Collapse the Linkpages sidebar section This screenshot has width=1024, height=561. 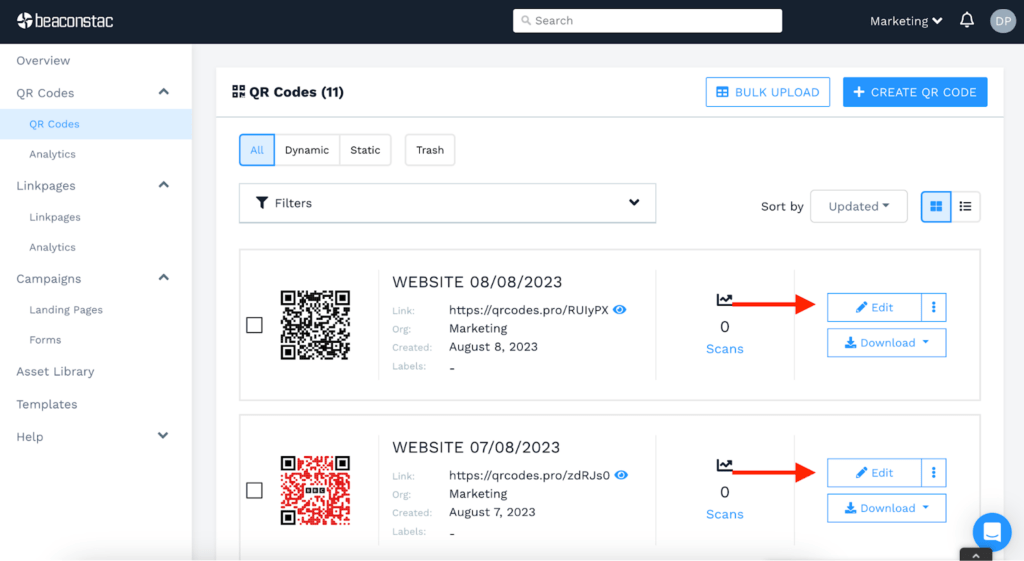163,185
